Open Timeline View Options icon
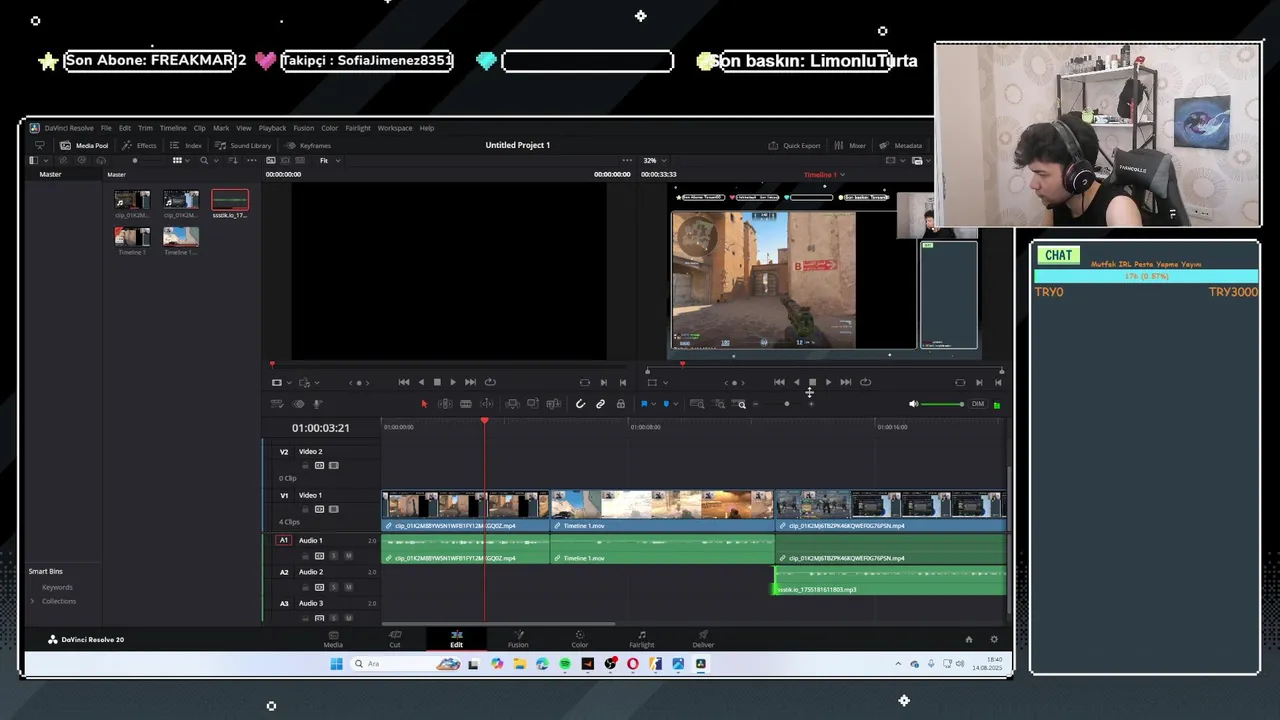 tap(277, 404)
